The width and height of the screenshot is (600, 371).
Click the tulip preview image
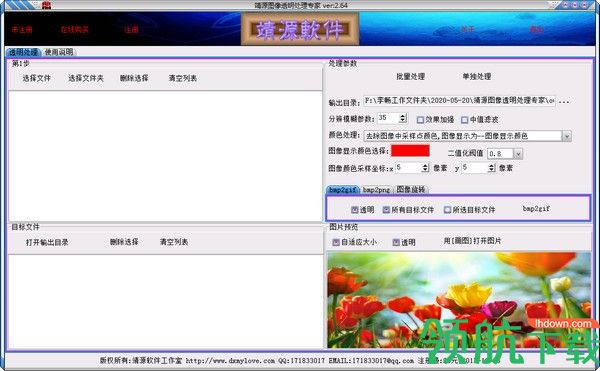point(459,299)
